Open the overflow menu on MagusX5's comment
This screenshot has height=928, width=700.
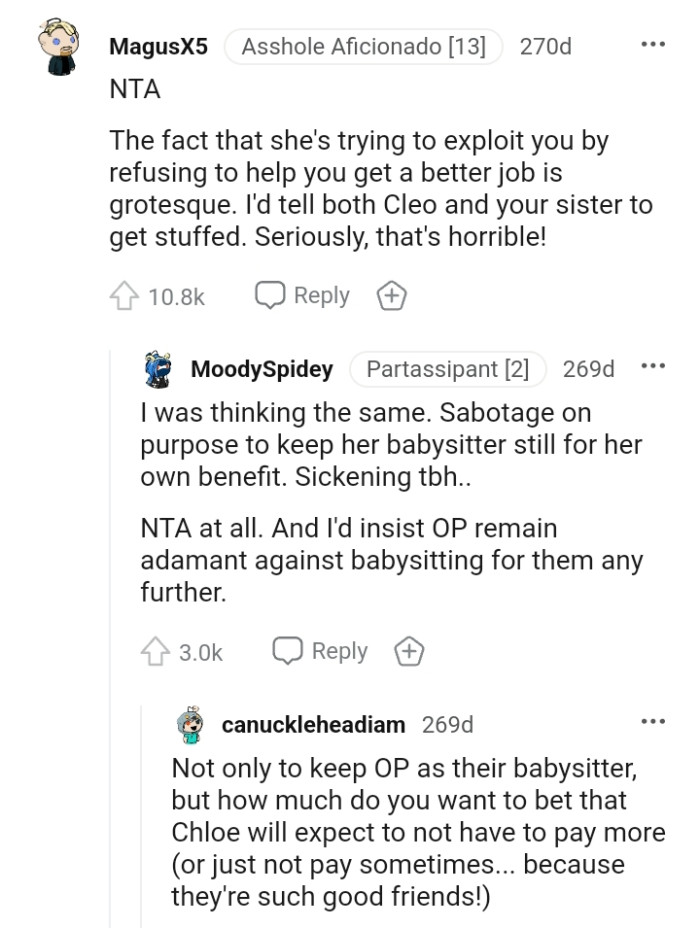click(x=655, y=42)
